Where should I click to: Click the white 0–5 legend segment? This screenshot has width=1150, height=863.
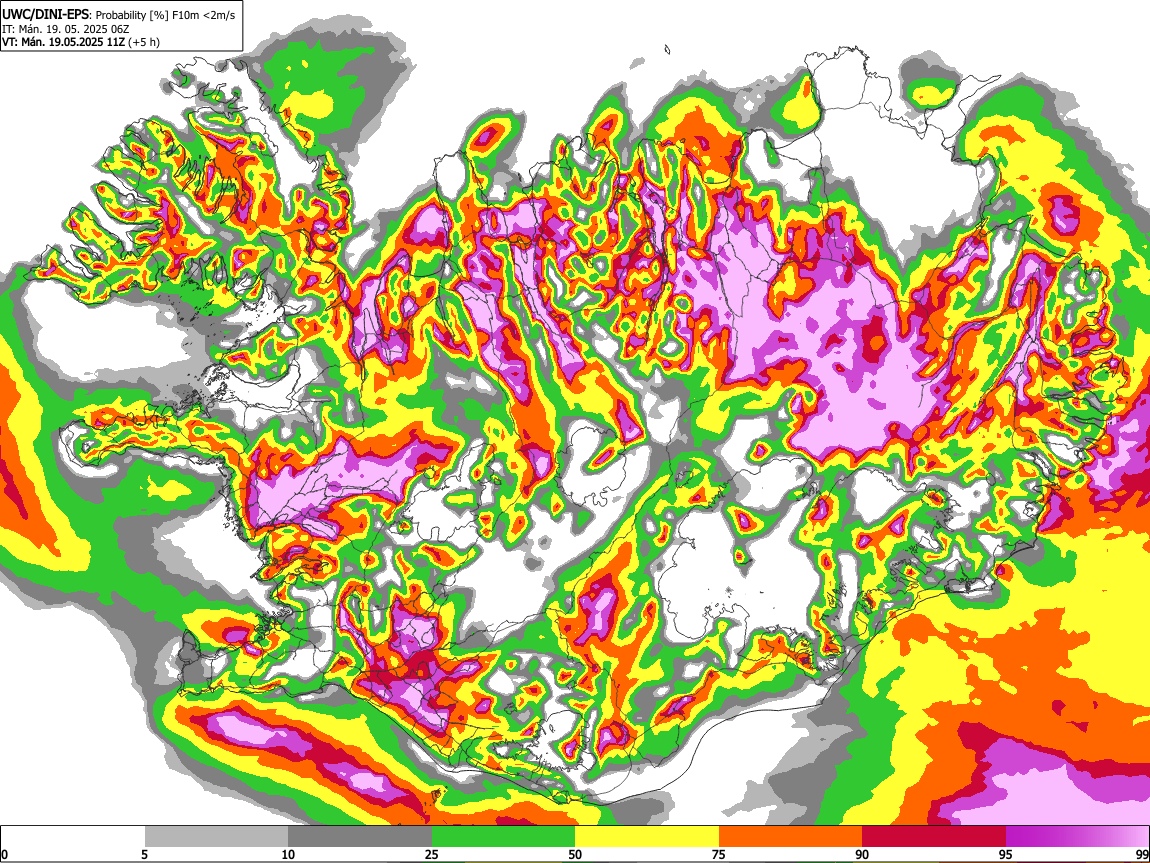73,836
